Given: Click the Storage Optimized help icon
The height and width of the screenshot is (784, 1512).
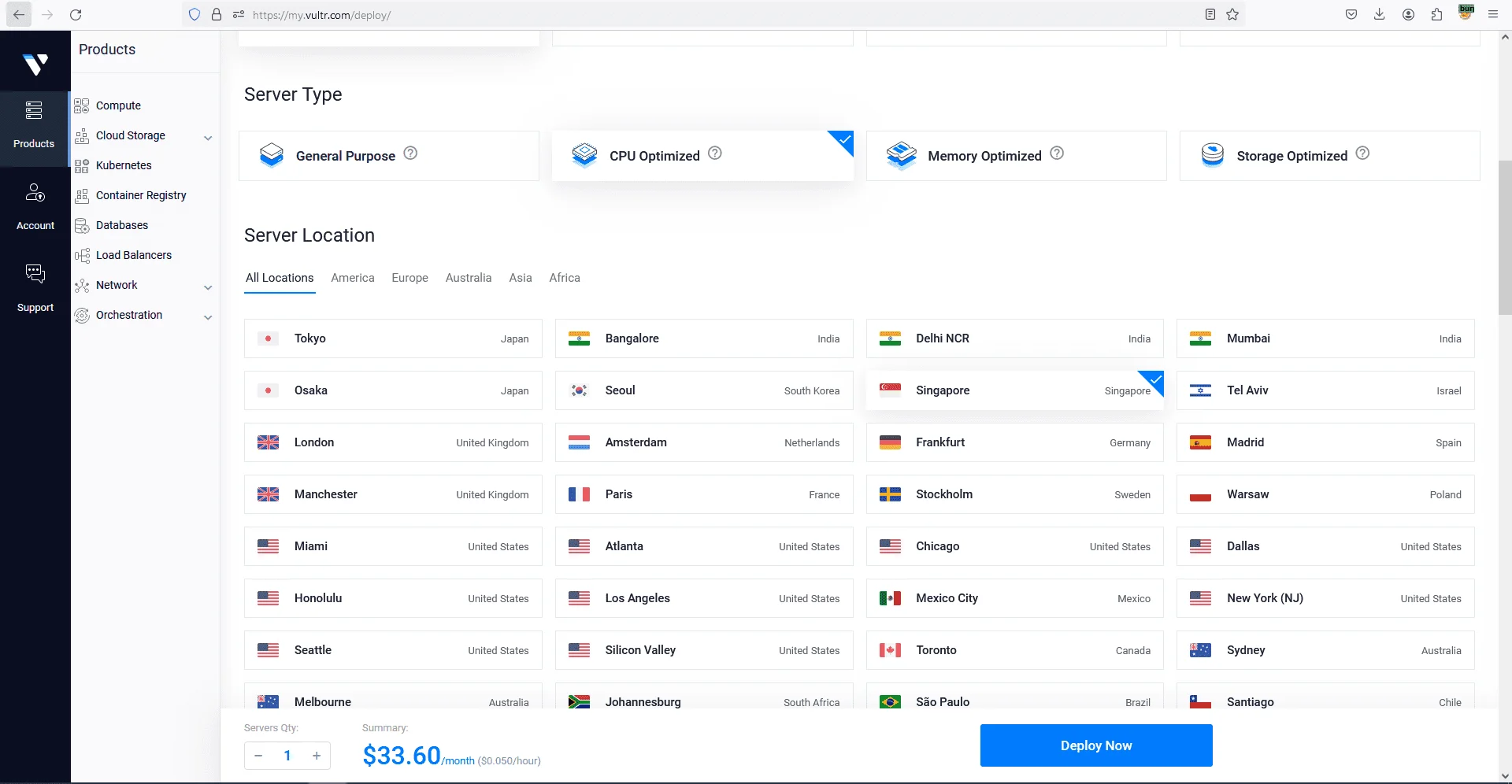Looking at the screenshot, I should point(1362,153).
